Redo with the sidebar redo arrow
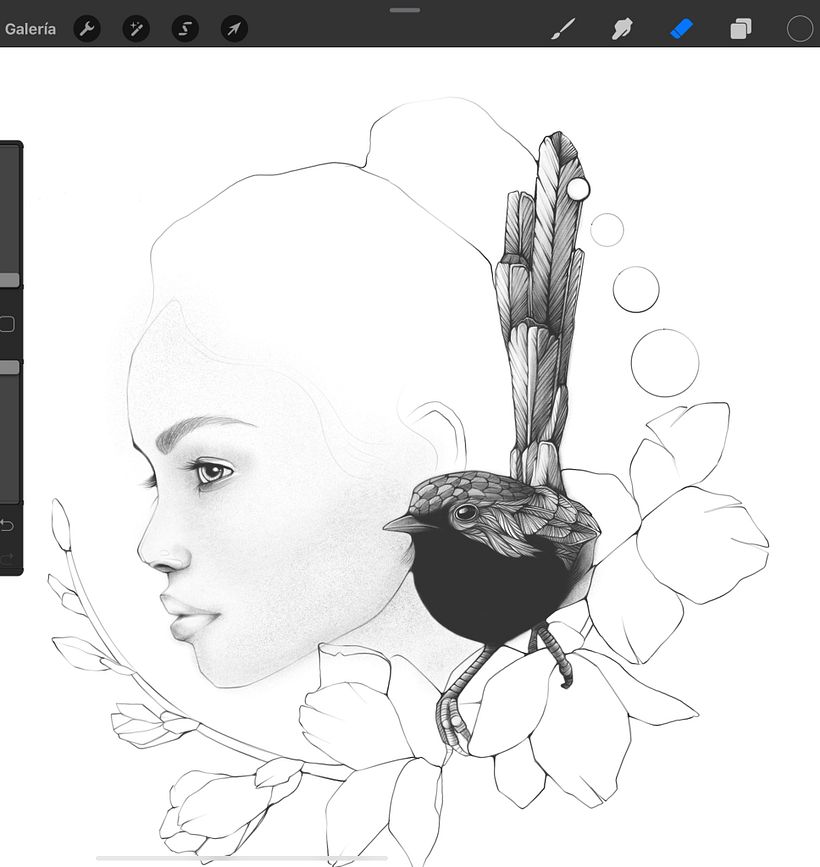The width and height of the screenshot is (820, 867). point(7,559)
